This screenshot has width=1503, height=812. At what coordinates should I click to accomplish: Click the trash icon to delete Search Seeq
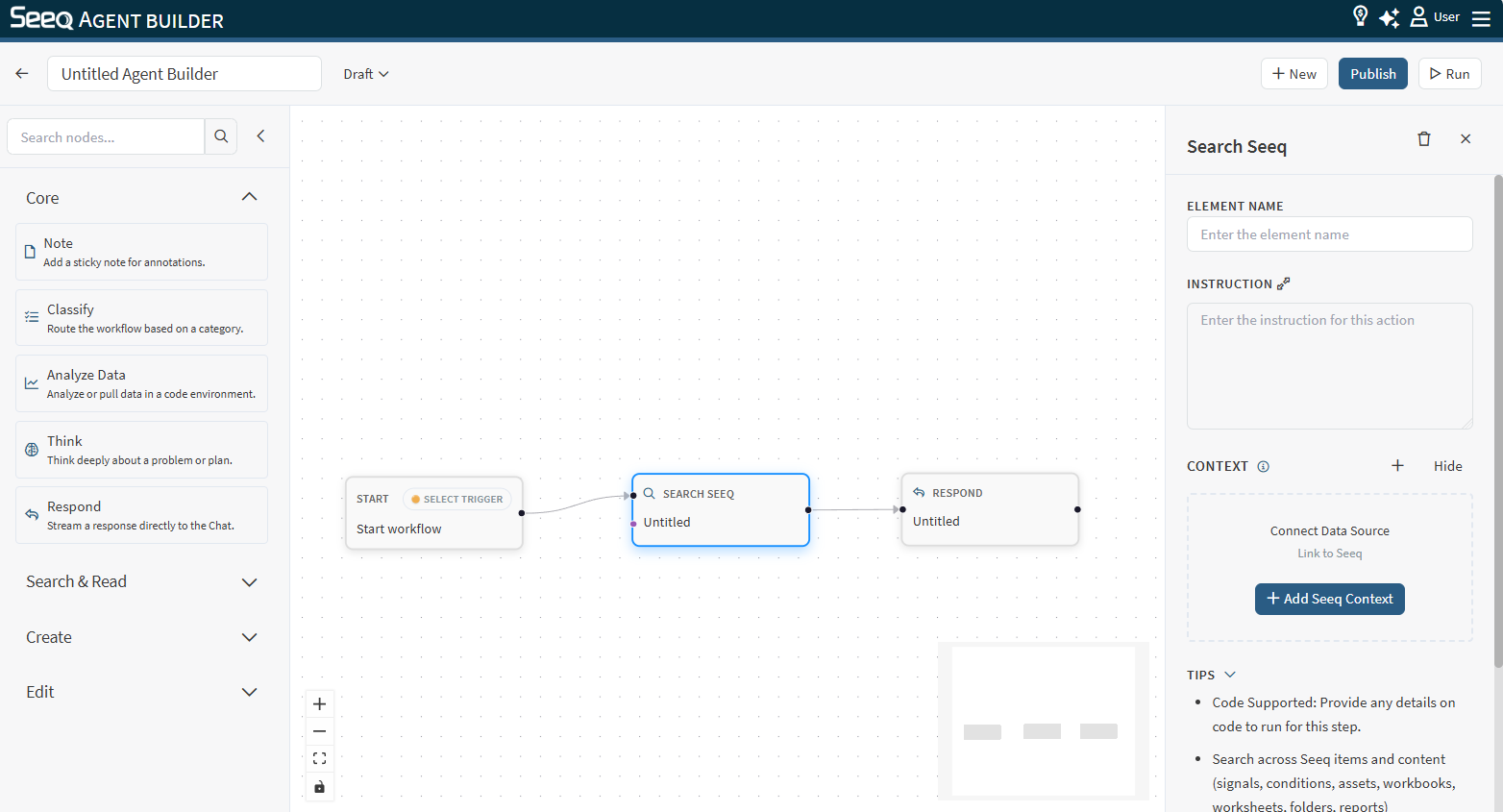pyautogui.click(x=1424, y=139)
